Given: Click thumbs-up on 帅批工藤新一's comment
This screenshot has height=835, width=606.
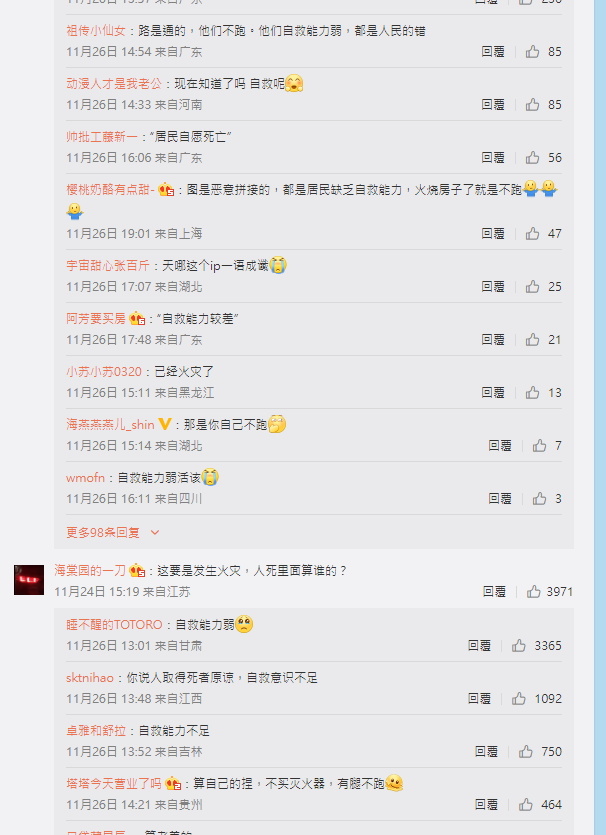Looking at the screenshot, I should (533, 158).
